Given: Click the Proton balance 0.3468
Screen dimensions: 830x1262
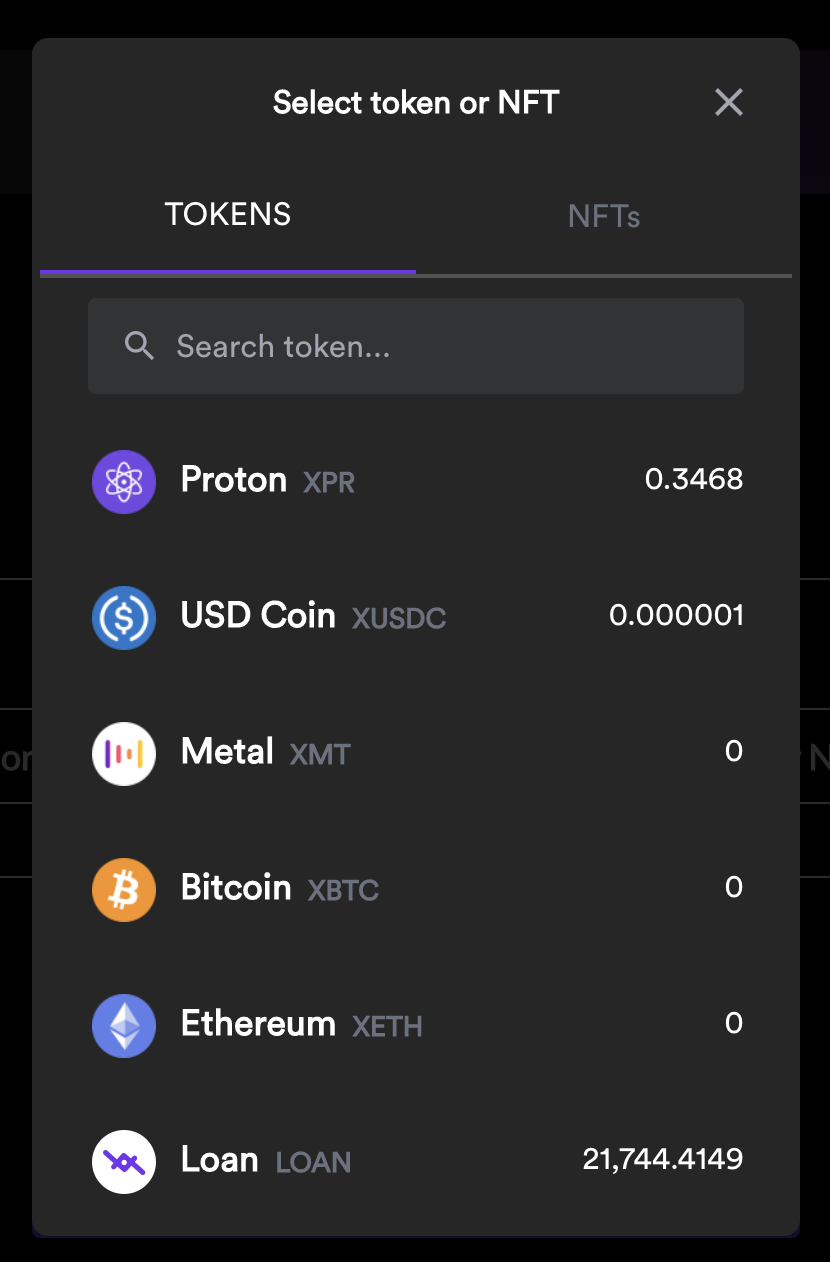Looking at the screenshot, I should tap(693, 479).
